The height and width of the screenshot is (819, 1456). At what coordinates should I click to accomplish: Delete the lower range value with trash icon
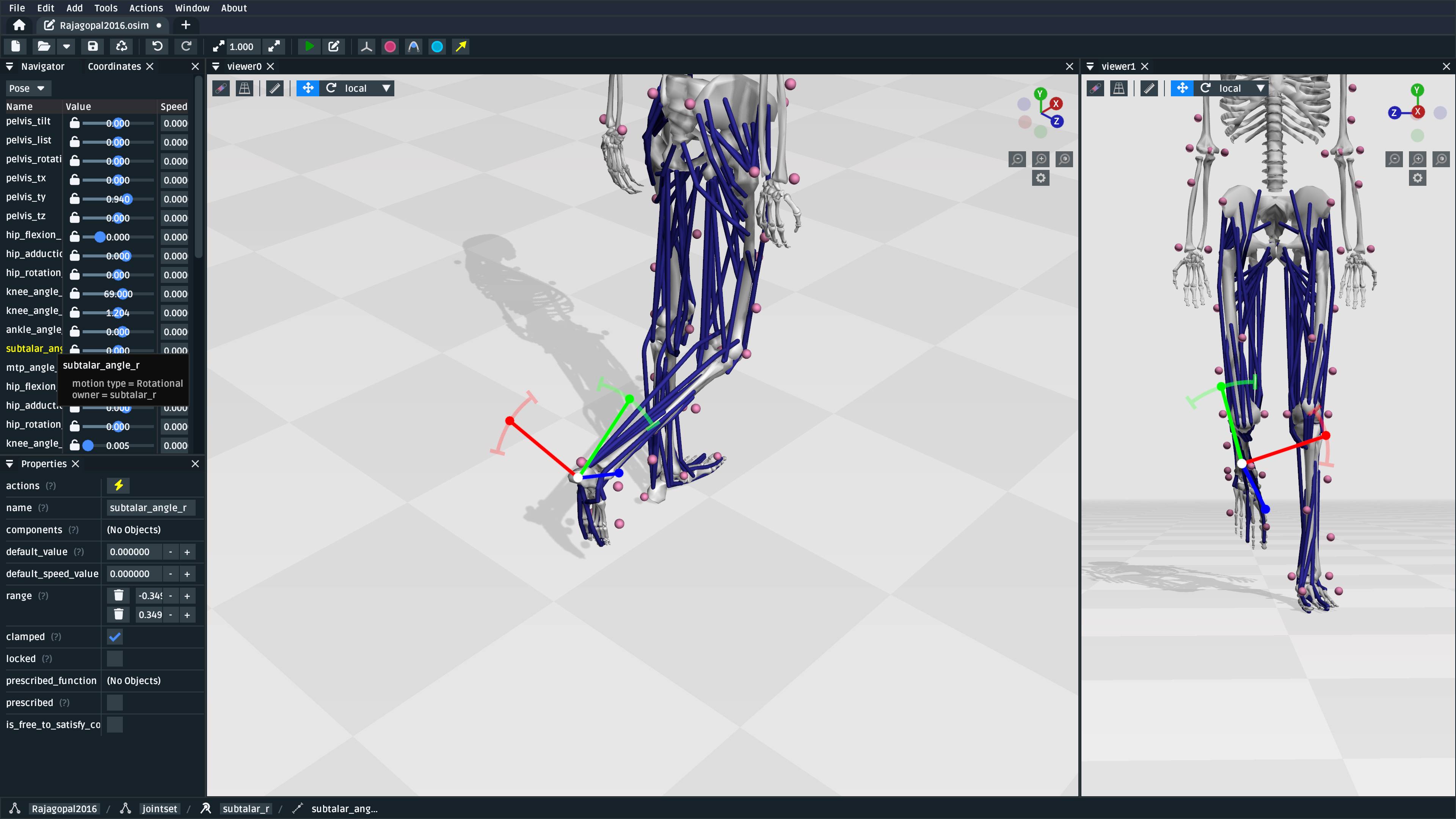118,596
